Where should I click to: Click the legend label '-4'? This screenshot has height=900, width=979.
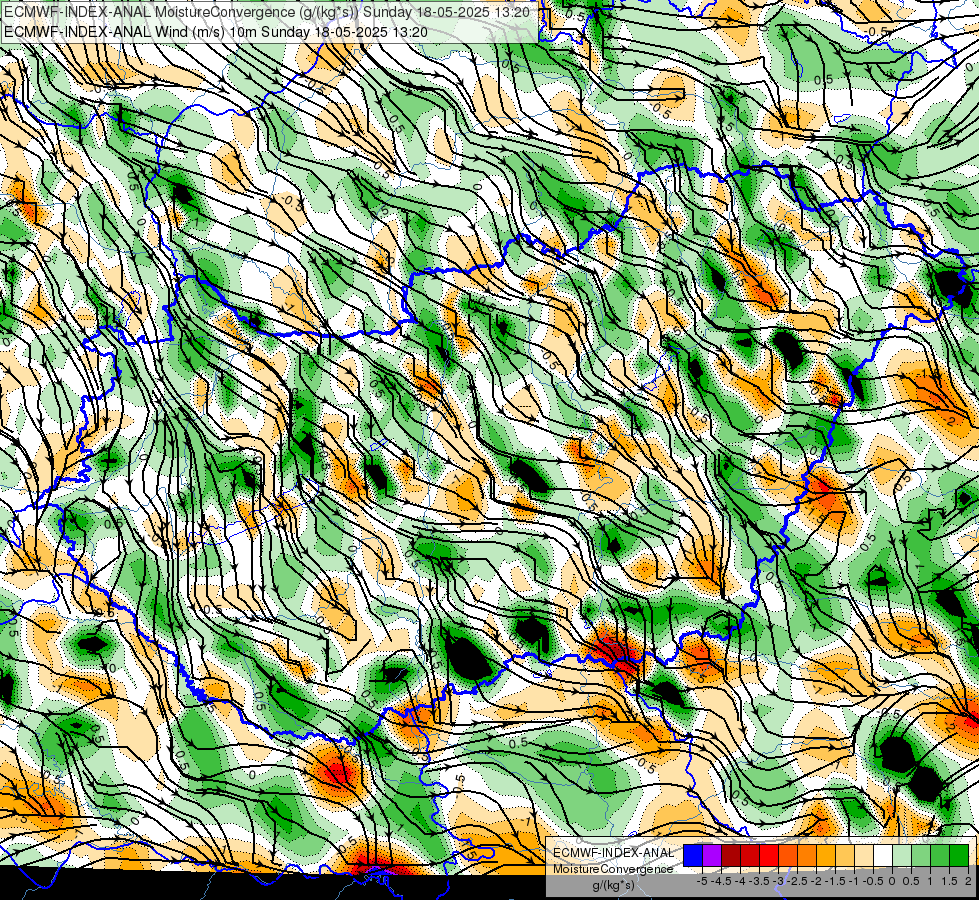point(740,881)
